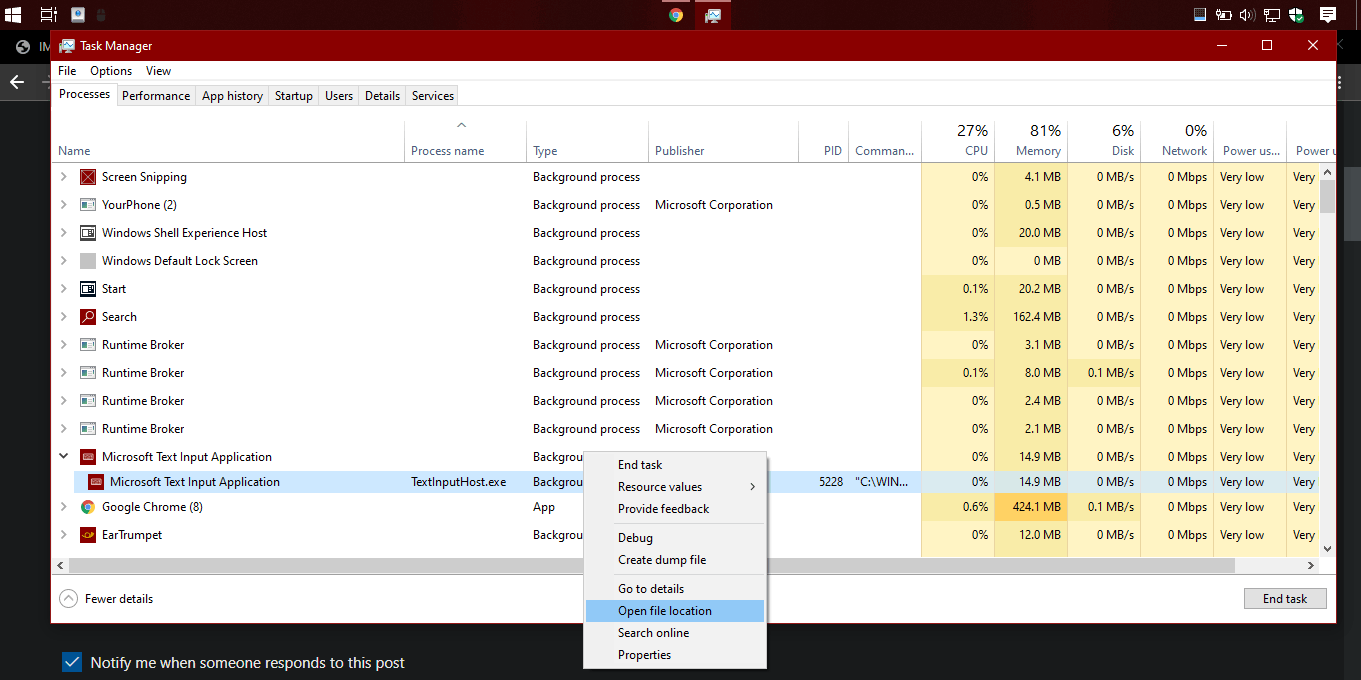The height and width of the screenshot is (680, 1361).
Task: Select End task in the context menu
Action: 675,465
